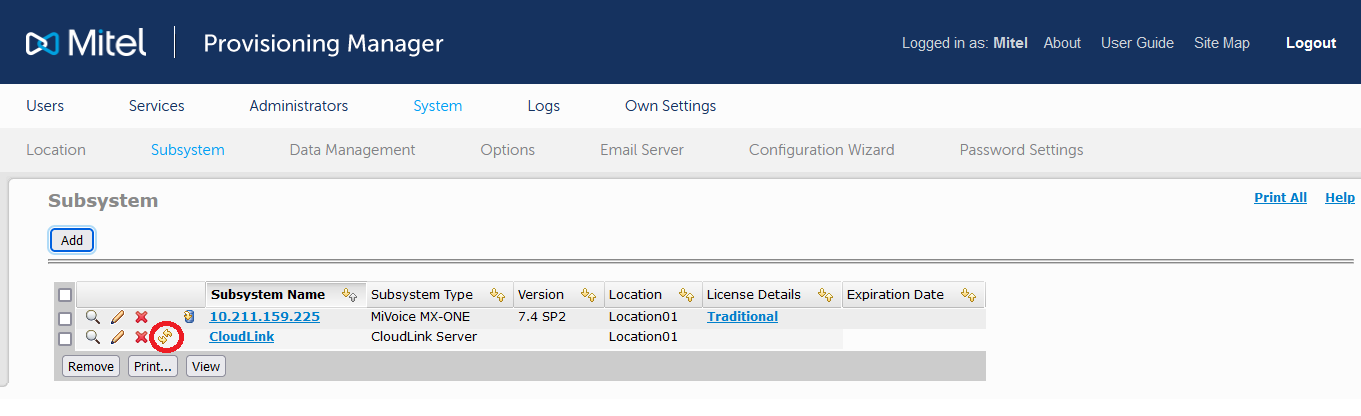Open the Email Server tab

[x=642, y=150]
